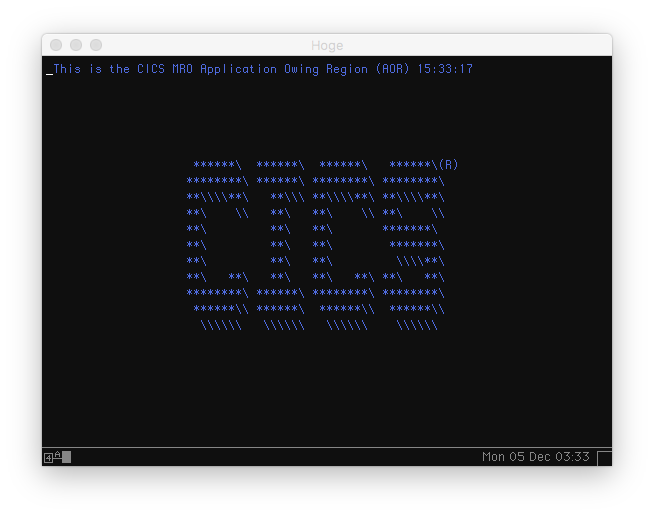Click the text 'This is the CICS MRO Application'
This screenshot has height=516, width=654.
(x=165, y=69)
